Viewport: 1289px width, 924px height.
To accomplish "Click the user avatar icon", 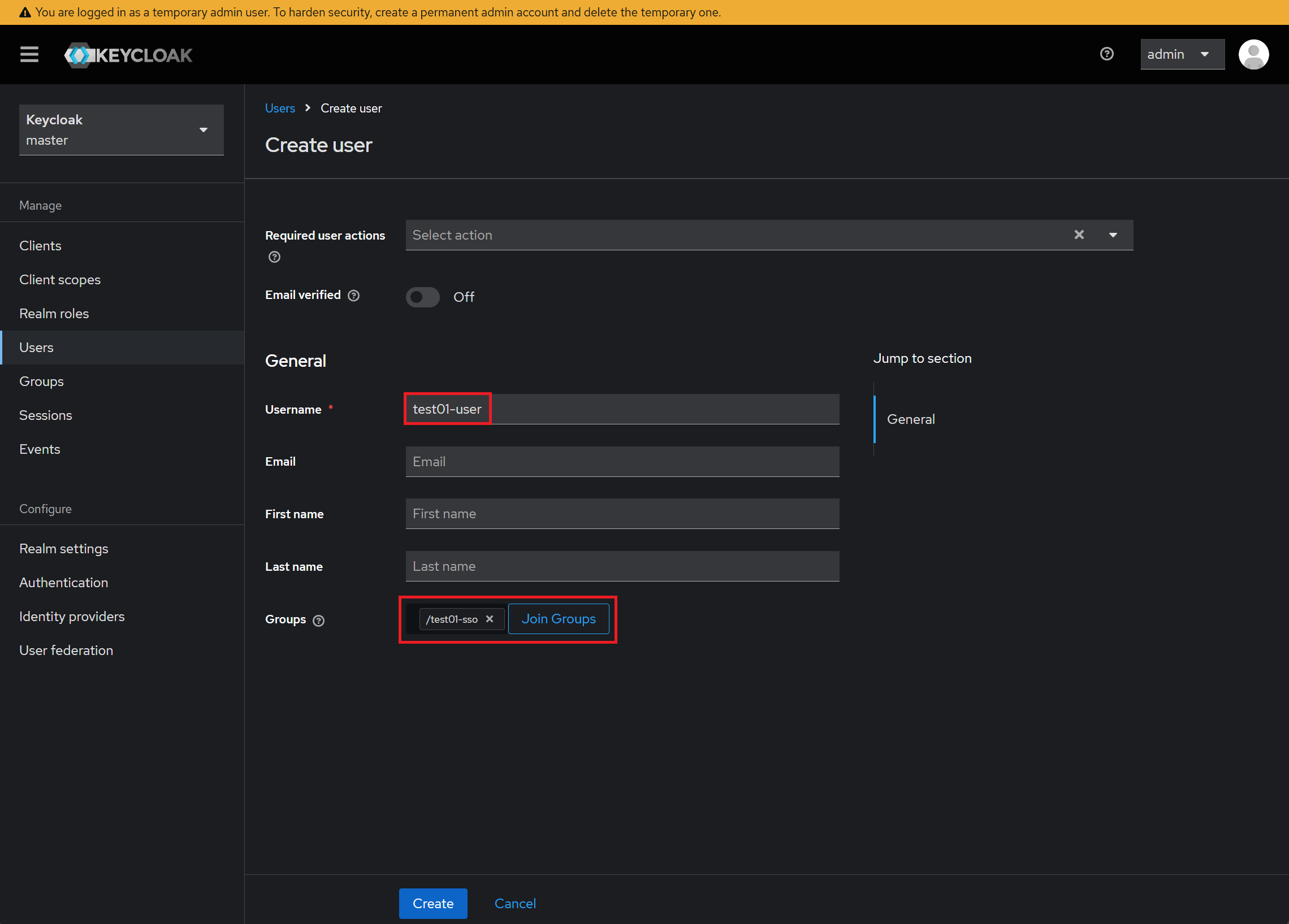I will (1253, 55).
